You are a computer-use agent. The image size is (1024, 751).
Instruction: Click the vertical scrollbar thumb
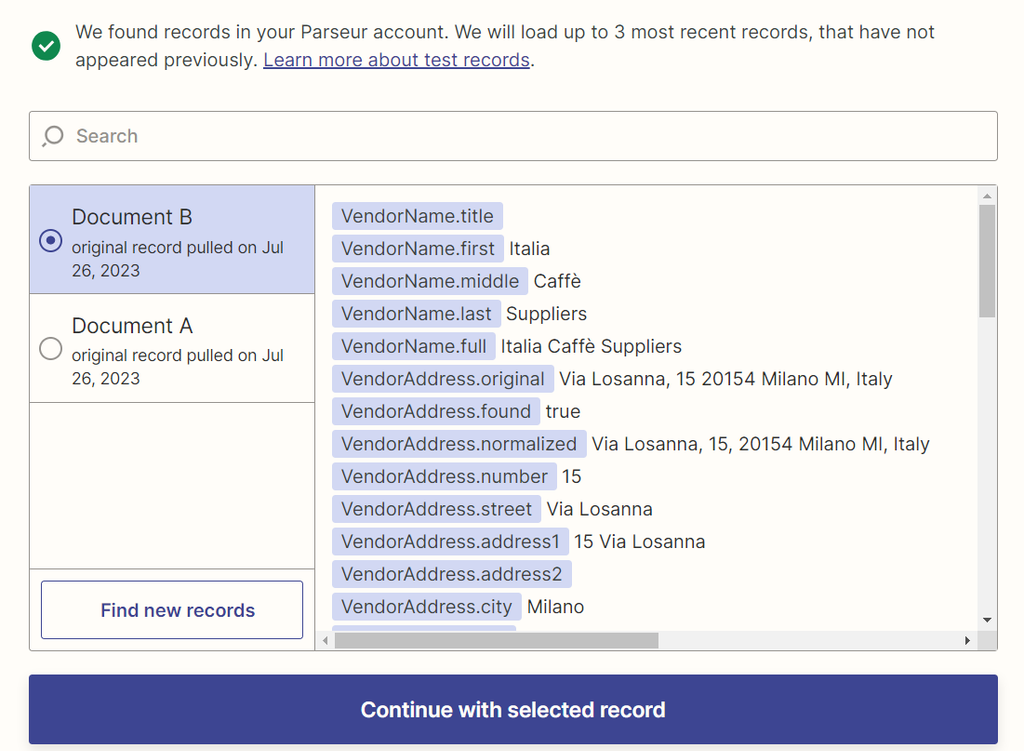(x=988, y=250)
